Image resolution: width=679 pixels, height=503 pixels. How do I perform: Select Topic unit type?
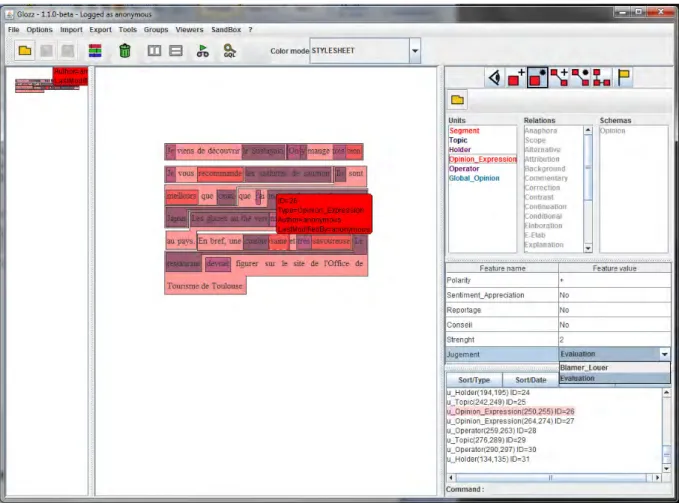pyautogui.click(x=458, y=140)
